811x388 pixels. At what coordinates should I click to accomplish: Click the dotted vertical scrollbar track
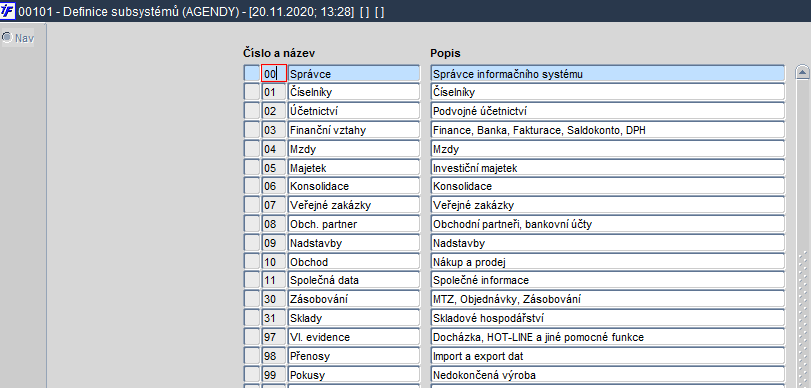click(802, 234)
